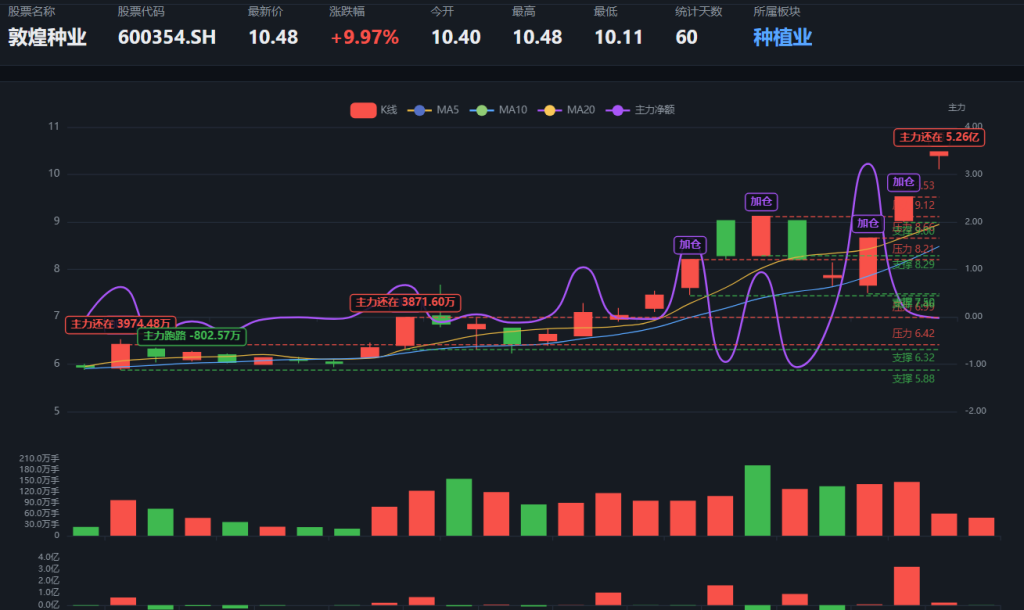Image resolution: width=1024 pixels, height=610 pixels.
Task: Click the 统计天数 value 60
Action: point(686,37)
